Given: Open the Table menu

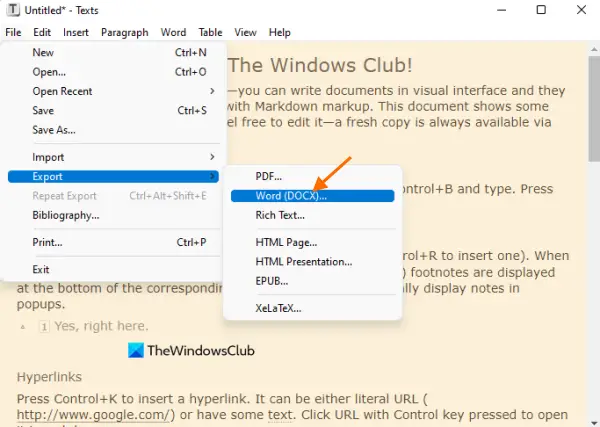Looking at the screenshot, I should [210, 33].
